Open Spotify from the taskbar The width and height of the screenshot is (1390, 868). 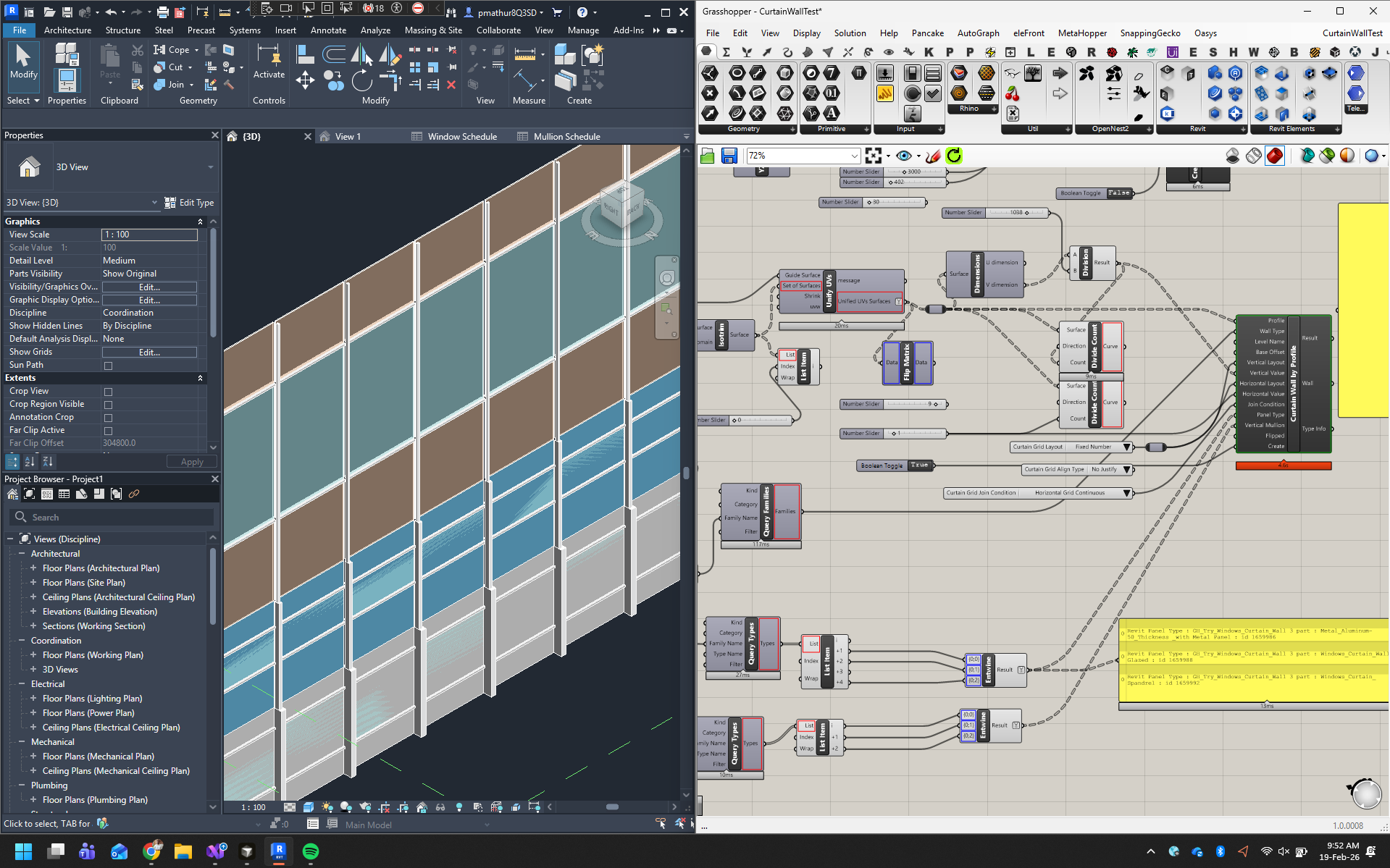(x=311, y=851)
